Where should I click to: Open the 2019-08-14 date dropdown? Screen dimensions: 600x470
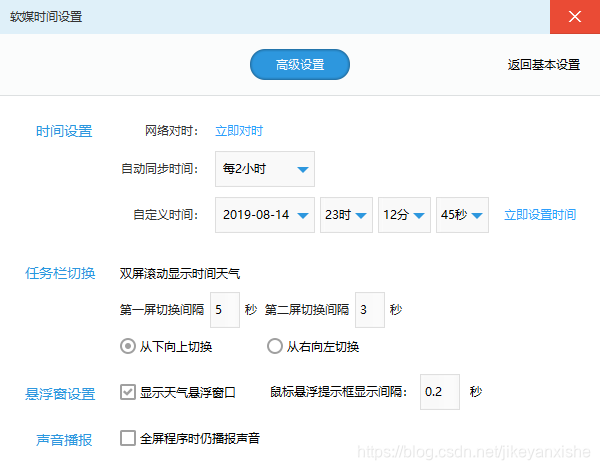tap(265, 215)
